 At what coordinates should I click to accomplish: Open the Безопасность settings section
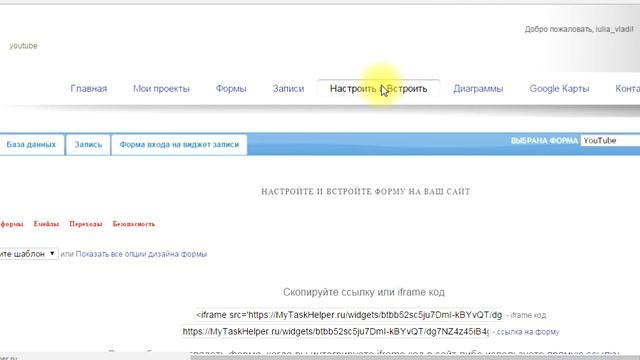coord(134,224)
